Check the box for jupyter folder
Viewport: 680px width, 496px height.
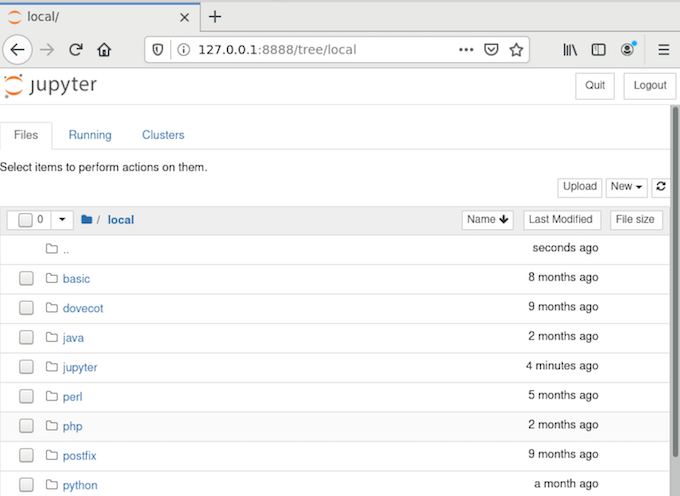point(26,367)
